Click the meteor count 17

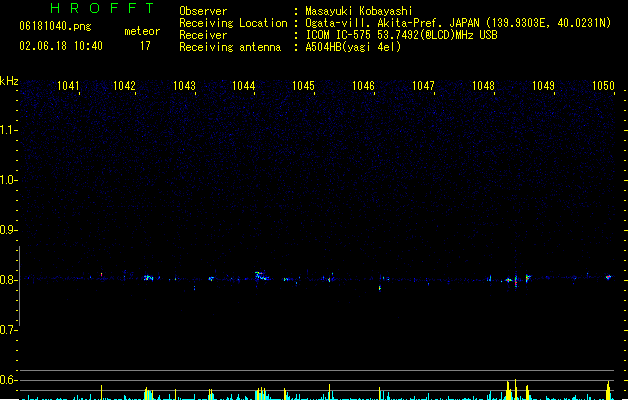click(x=145, y=46)
